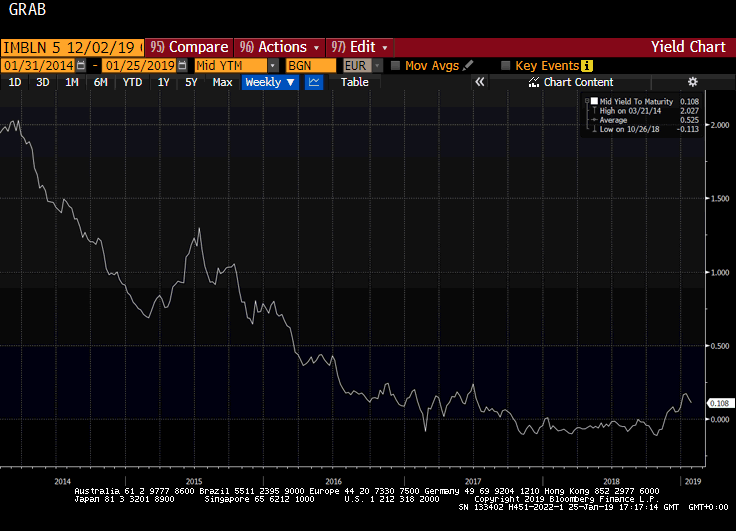Select the 6M range tab
Screen dimensions: 736x531
point(100,82)
